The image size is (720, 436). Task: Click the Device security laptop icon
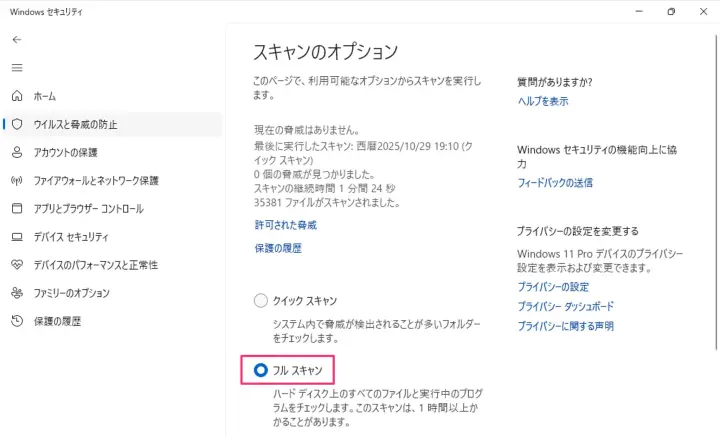tap(16, 237)
